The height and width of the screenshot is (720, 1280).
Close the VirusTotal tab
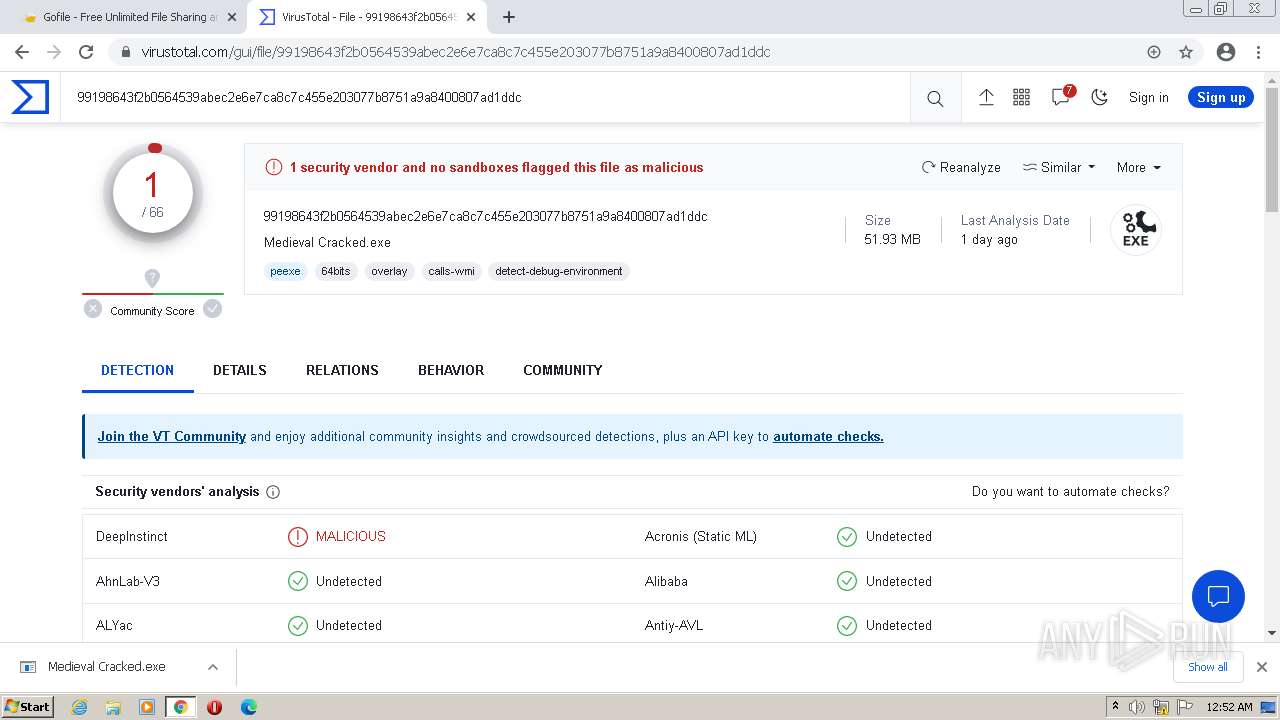click(471, 17)
